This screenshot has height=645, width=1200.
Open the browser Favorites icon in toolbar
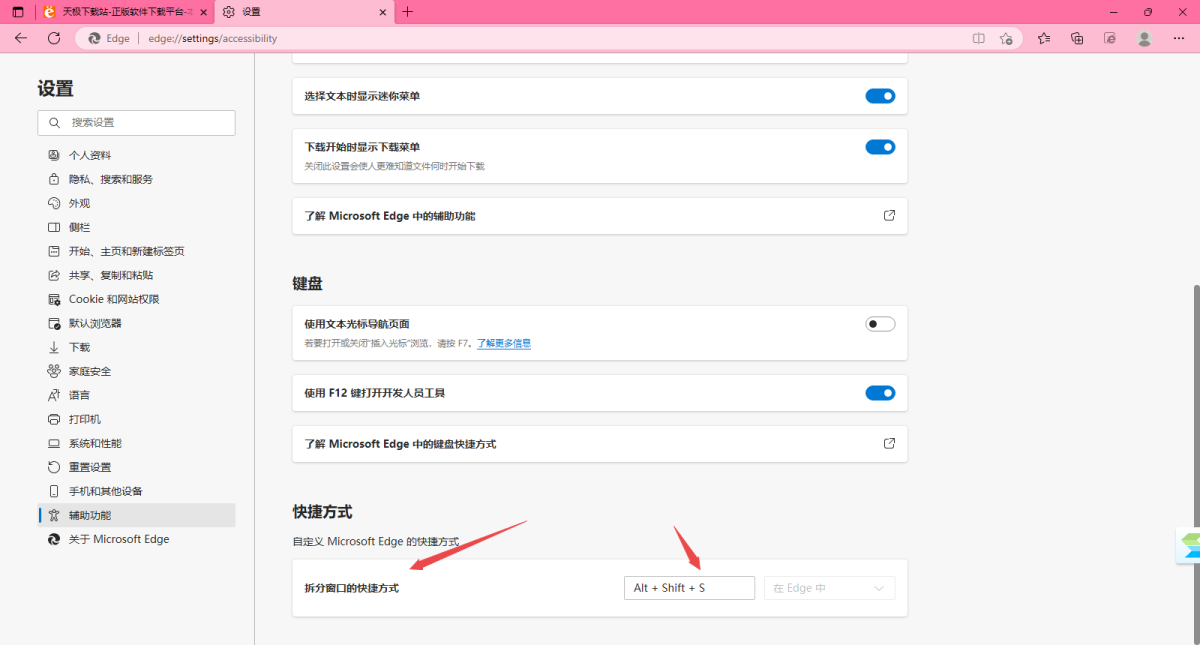1044,38
